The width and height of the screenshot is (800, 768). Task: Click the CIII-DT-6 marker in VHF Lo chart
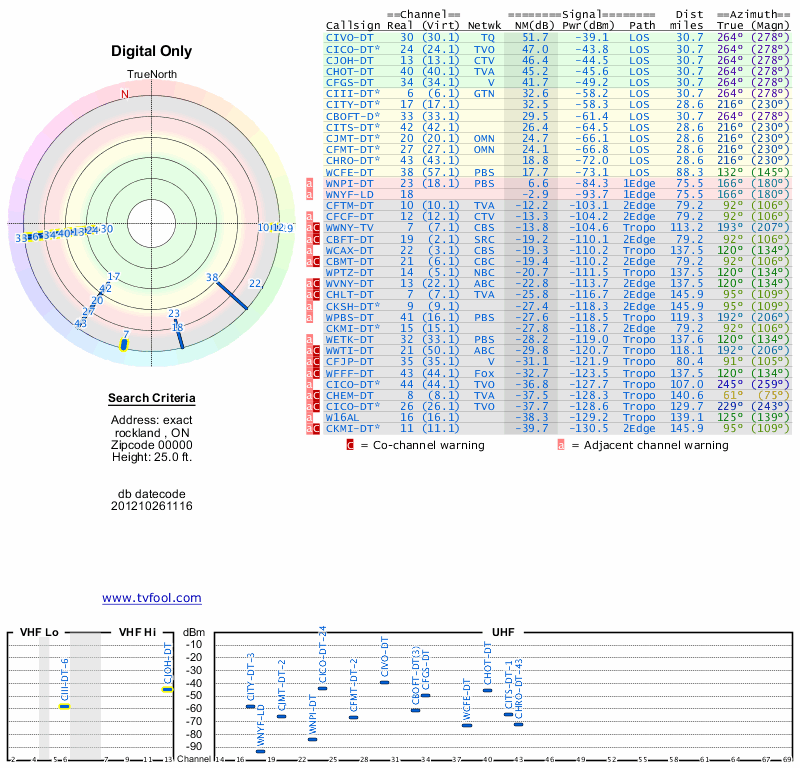65,706
